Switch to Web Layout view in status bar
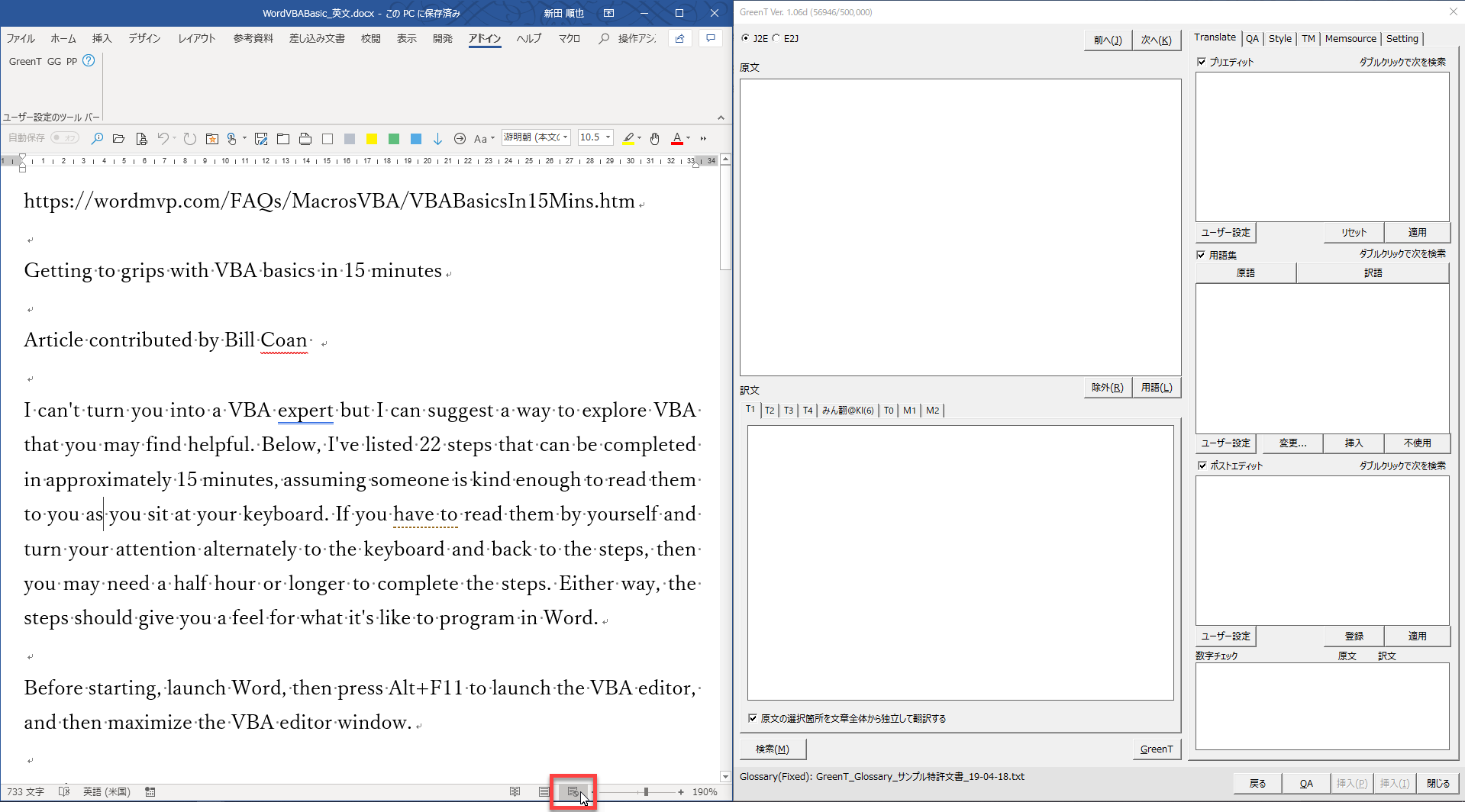The image size is (1465, 812). 573,792
